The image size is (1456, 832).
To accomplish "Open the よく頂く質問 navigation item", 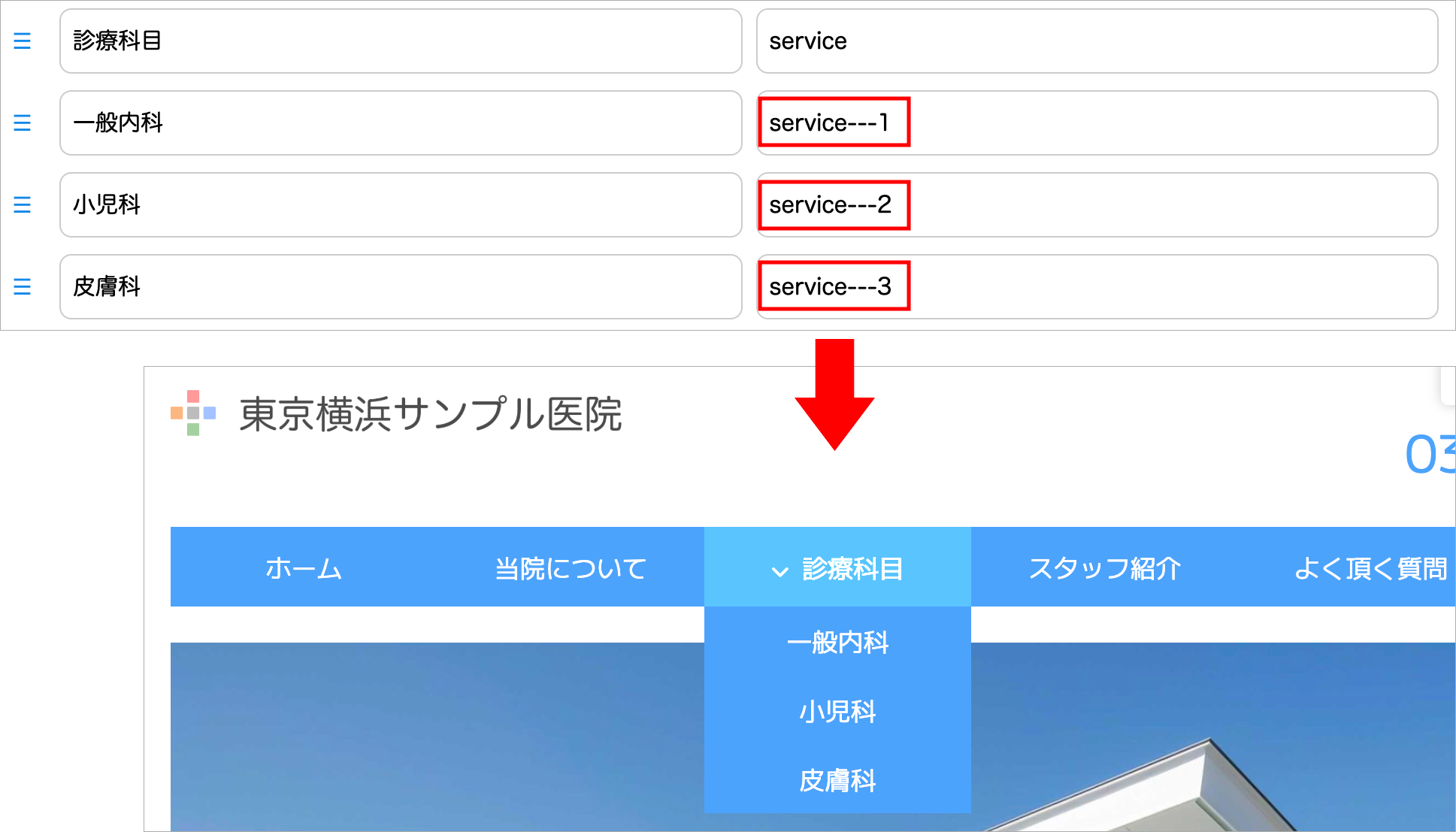I will [1370, 568].
